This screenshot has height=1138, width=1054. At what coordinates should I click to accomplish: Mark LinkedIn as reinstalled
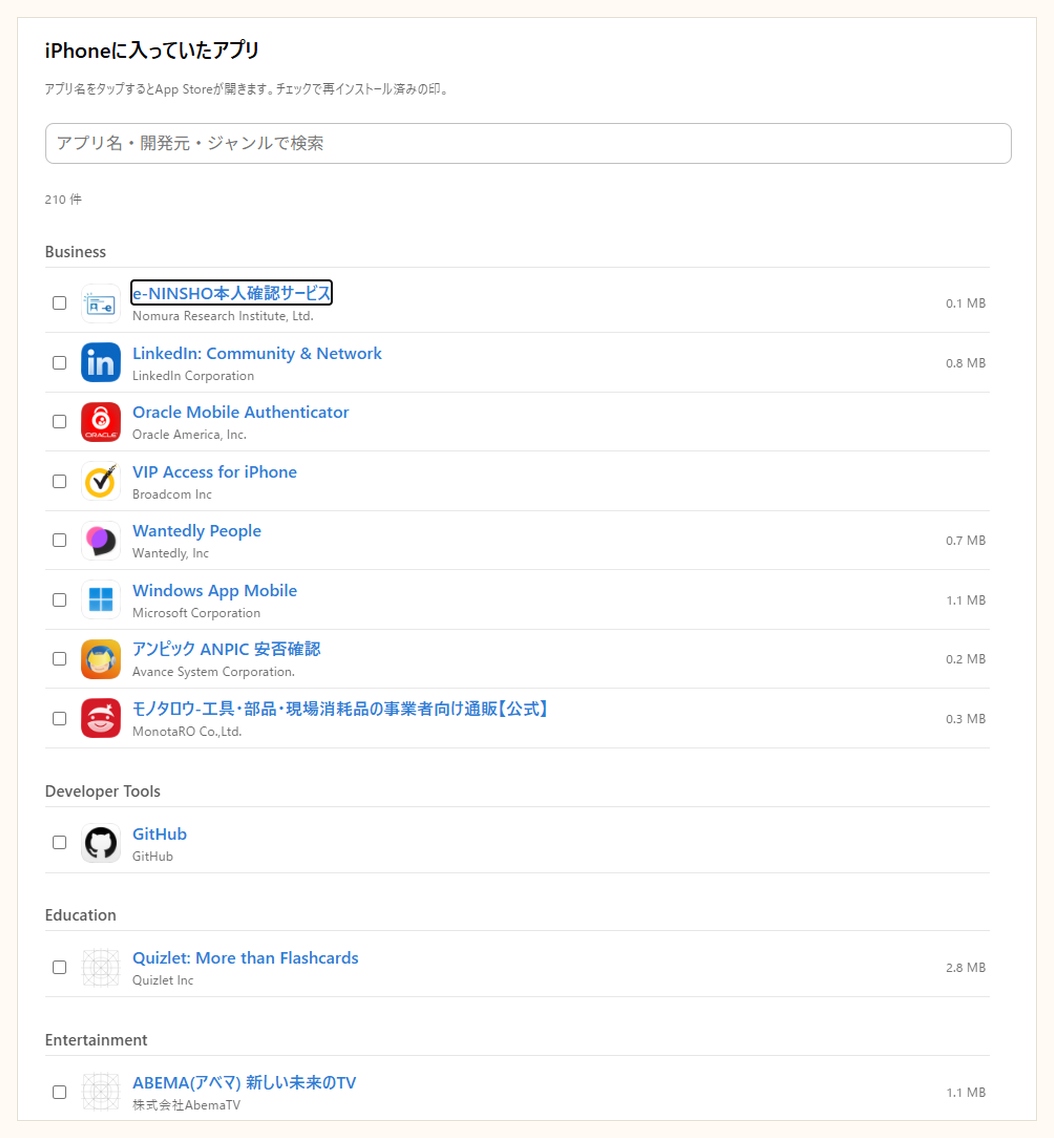[x=60, y=363]
